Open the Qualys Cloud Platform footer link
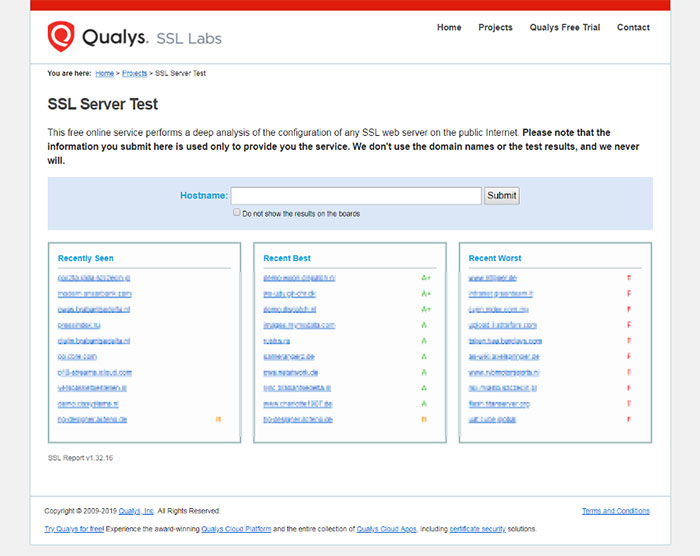This screenshot has height=556, width=700. [x=236, y=529]
